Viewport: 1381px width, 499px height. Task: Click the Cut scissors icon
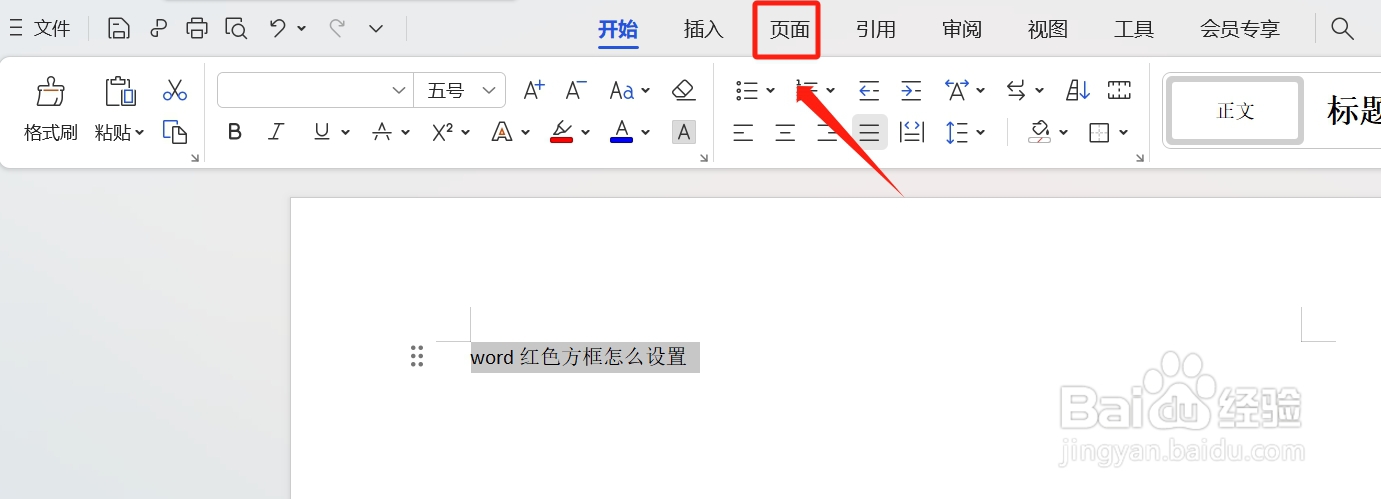click(x=175, y=90)
